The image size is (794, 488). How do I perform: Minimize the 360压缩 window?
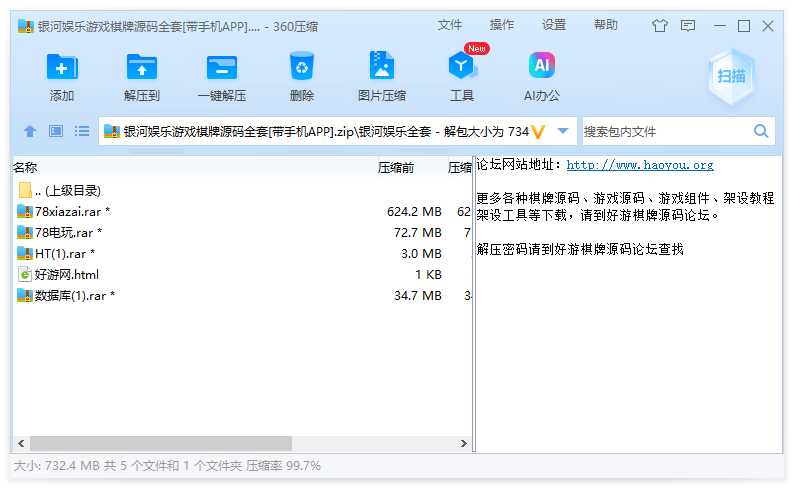click(x=720, y=25)
